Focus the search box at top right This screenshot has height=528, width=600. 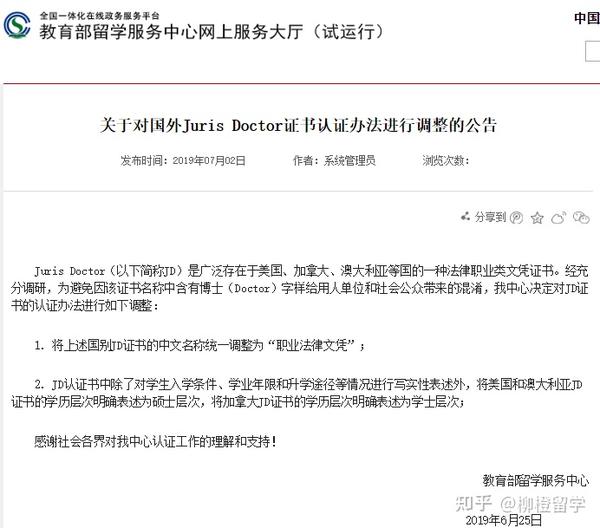[592, 51]
